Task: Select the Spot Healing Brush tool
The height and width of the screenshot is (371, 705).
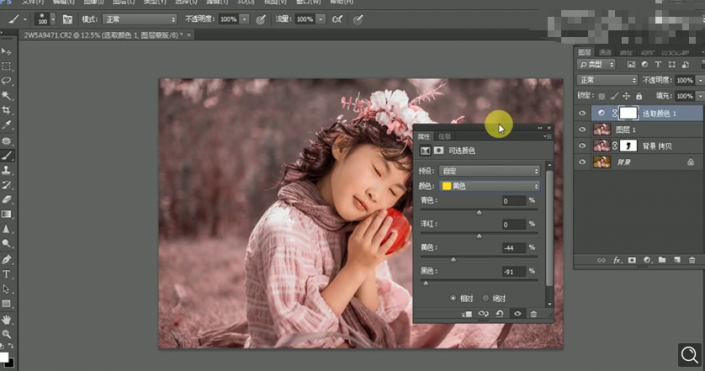Action: coord(6,141)
